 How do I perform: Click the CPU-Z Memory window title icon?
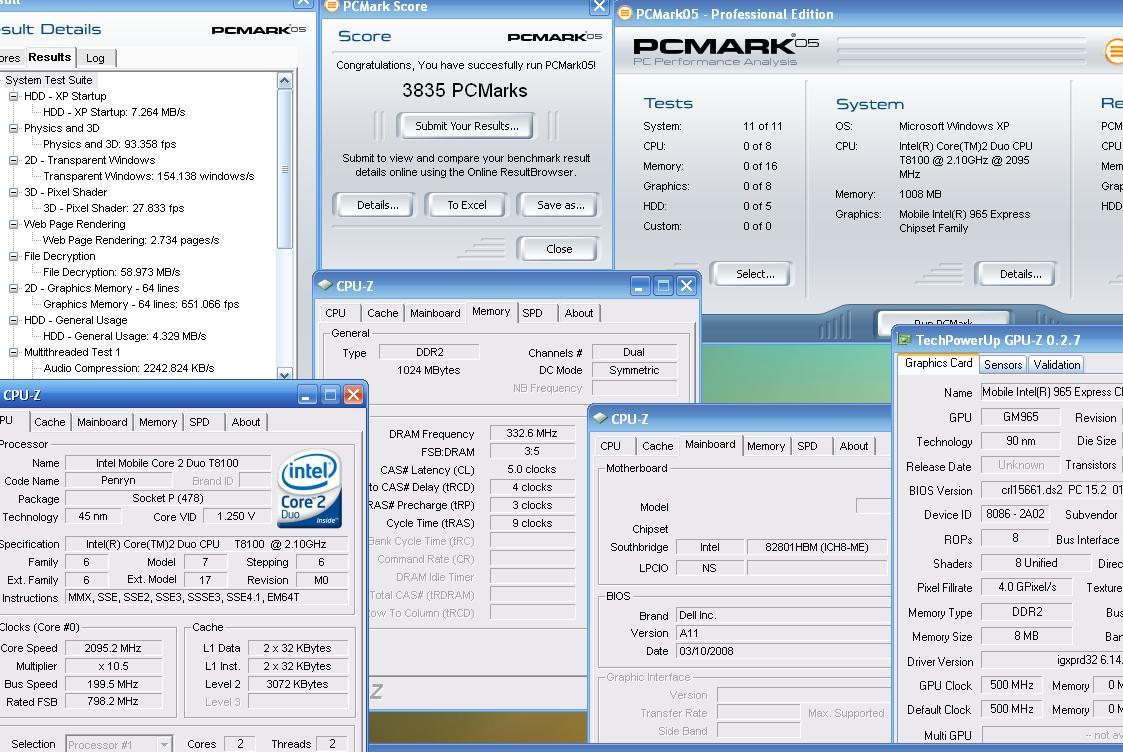click(x=324, y=286)
